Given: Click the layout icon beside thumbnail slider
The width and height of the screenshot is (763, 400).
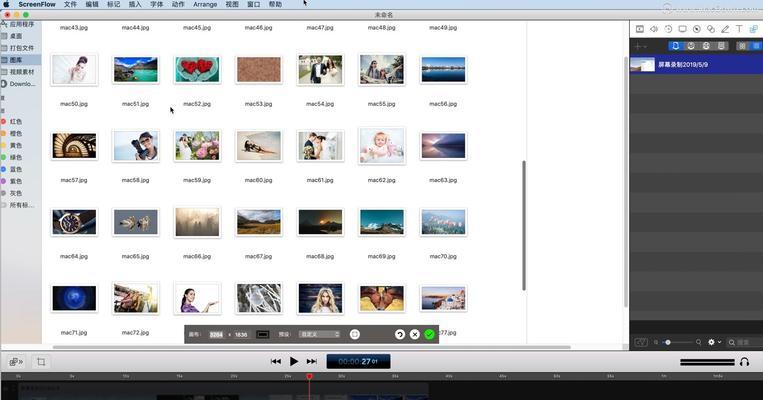Looking at the screenshot, I should point(641,343).
